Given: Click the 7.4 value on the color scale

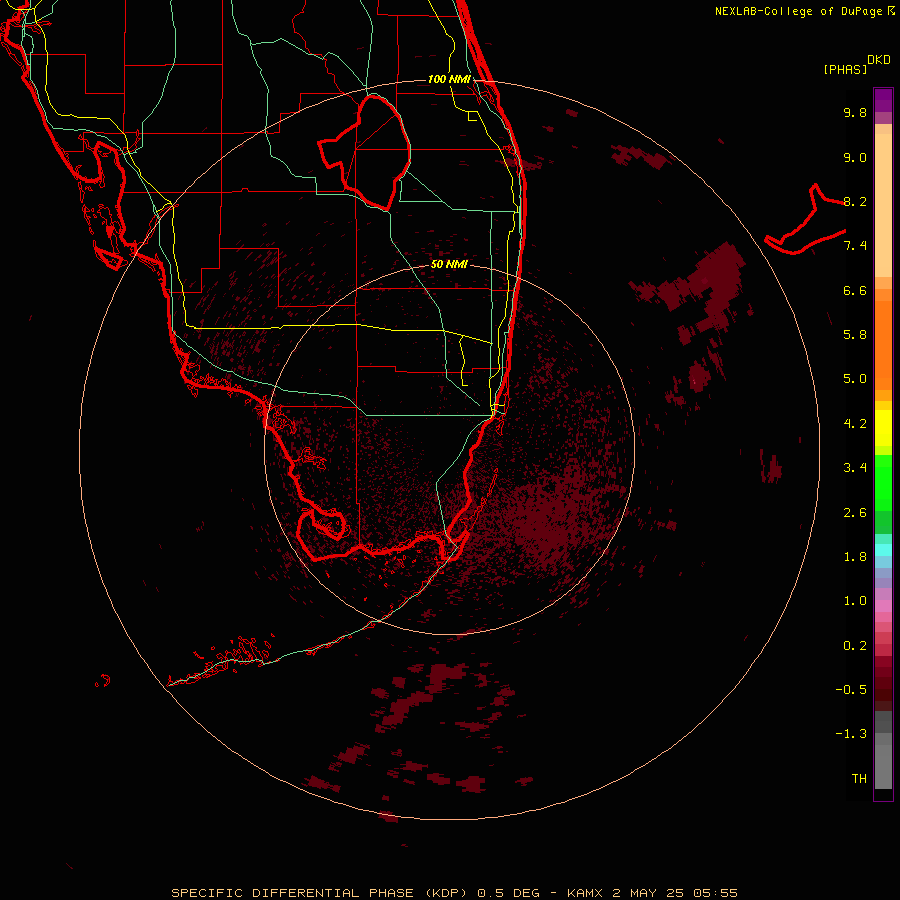Looking at the screenshot, I should 855,246.
